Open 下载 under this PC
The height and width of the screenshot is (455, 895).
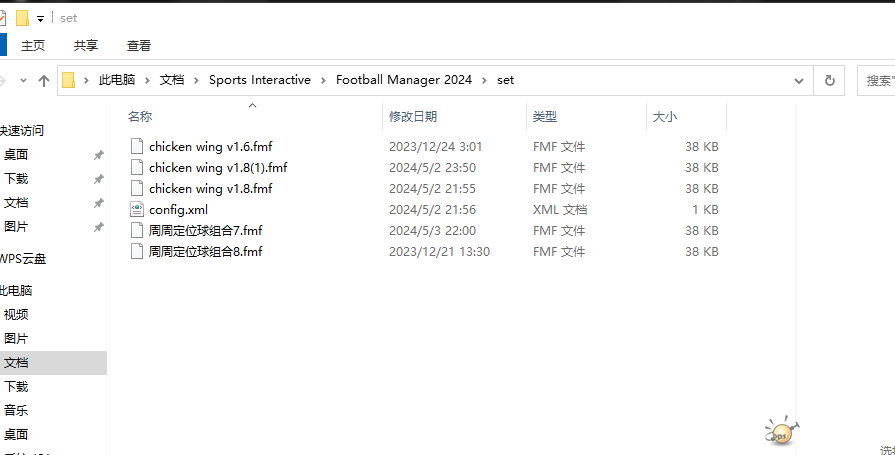click(x=16, y=386)
